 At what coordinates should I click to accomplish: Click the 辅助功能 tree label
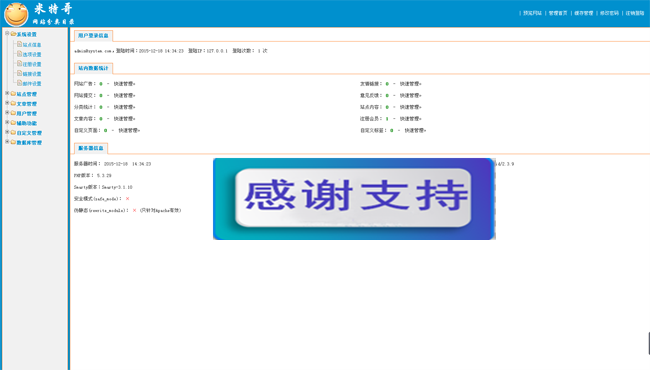pos(27,123)
